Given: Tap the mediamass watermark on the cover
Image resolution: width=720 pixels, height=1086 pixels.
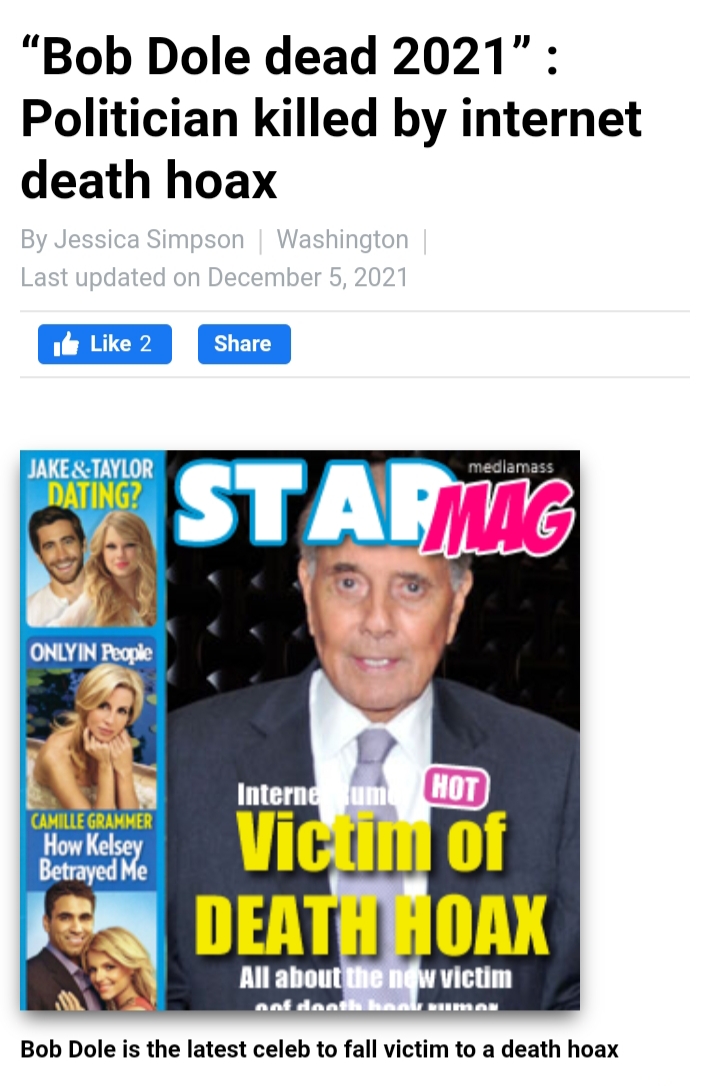Looking at the screenshot, I should [511, 468].
